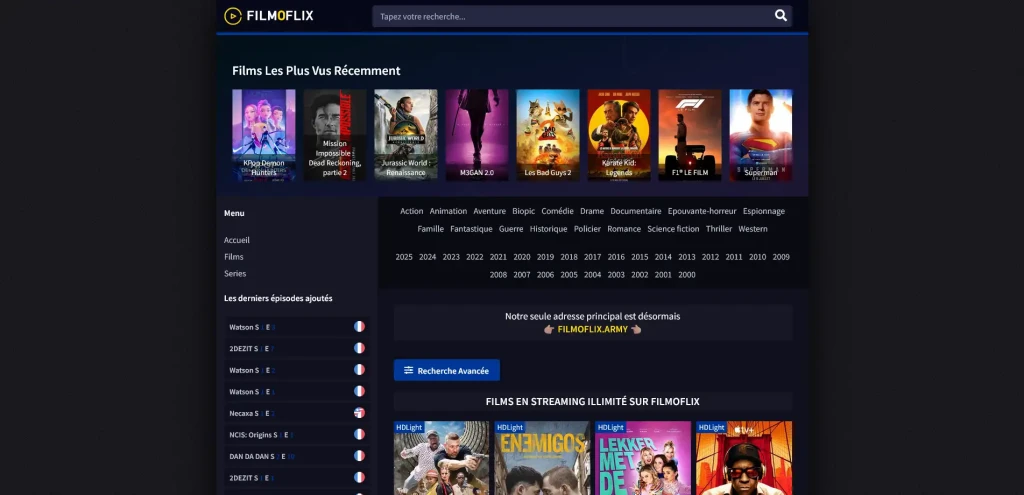1024x495 pixels.
Task: Open the NCIS: Origins episode entry
Action: [x=296, y=434]
